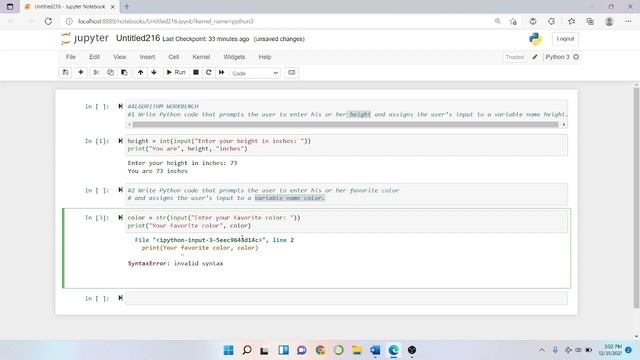Cut selected cells with scissors icon
This screenshot has width=640, height=360.
pos(96,73)
